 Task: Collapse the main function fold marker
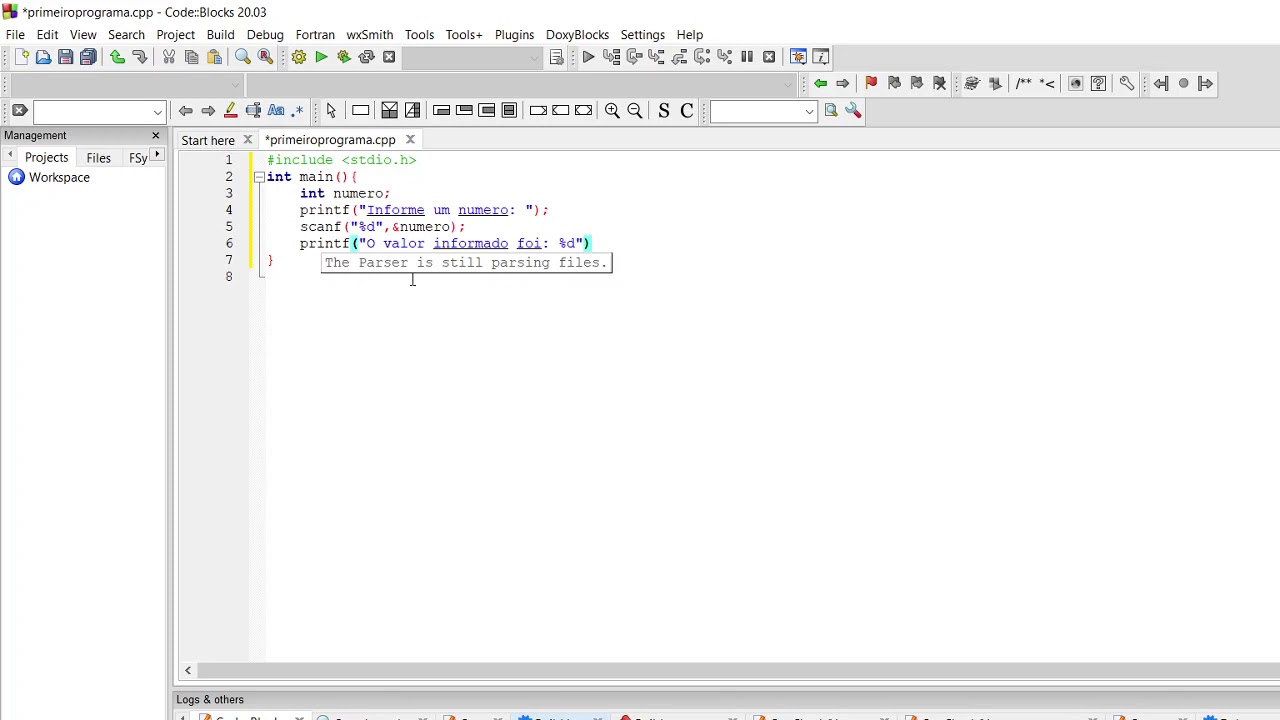259,177
